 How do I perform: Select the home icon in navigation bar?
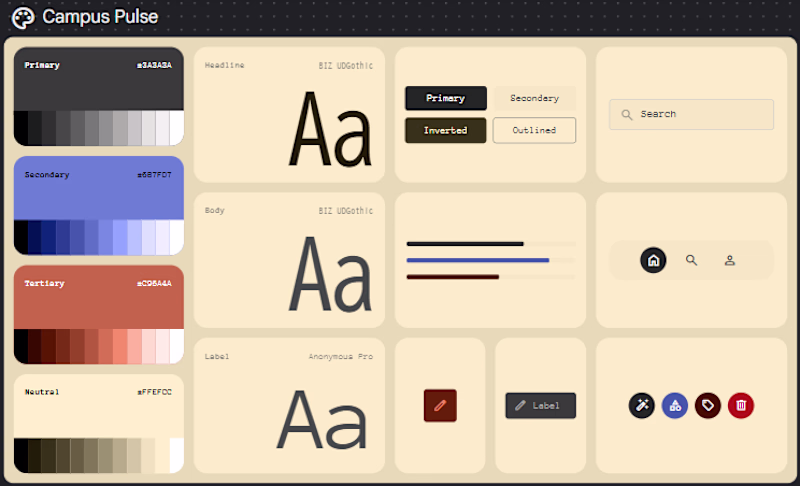tap(653, 260)
